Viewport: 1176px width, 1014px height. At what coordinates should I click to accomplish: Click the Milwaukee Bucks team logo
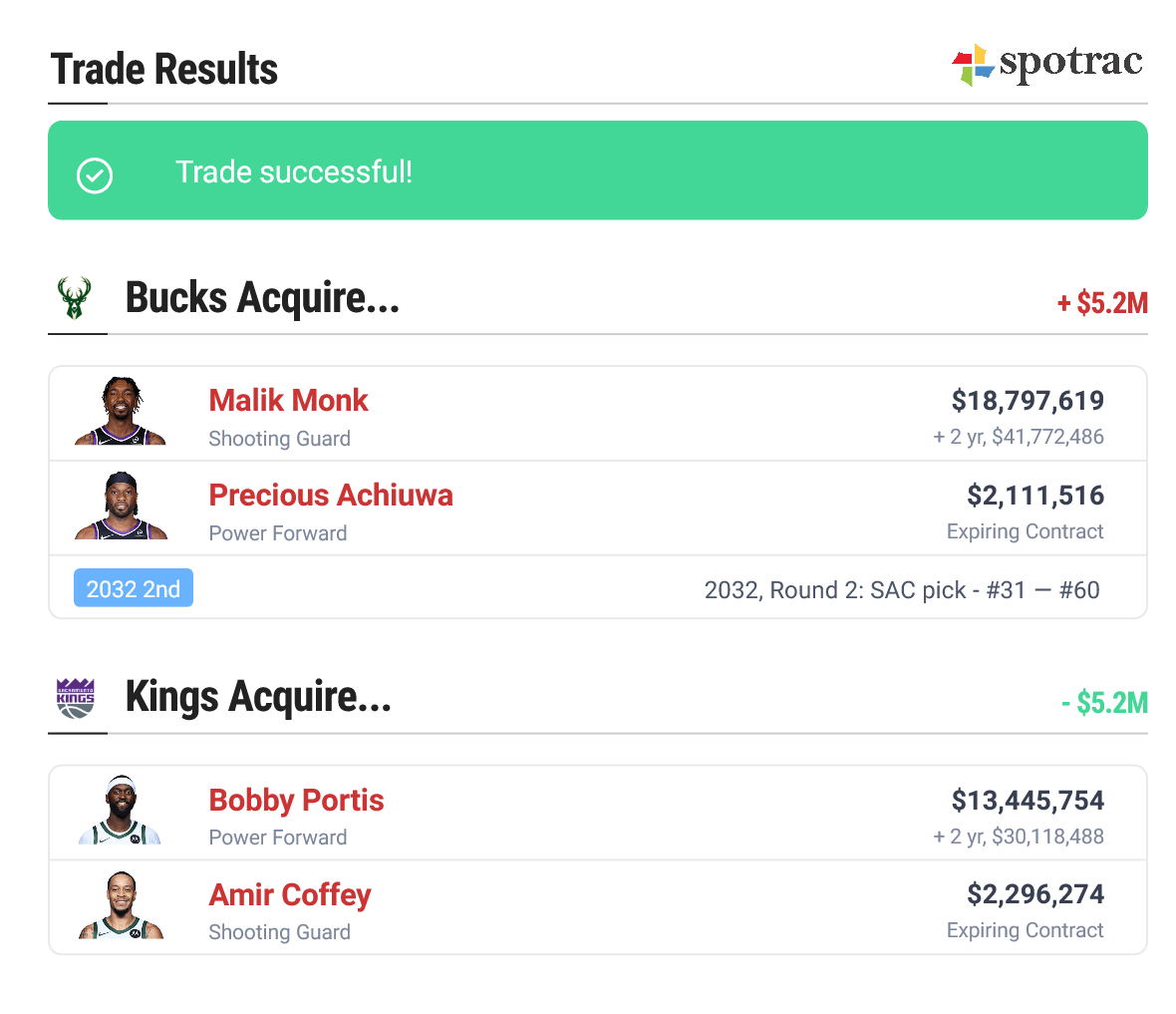(74, 298)
